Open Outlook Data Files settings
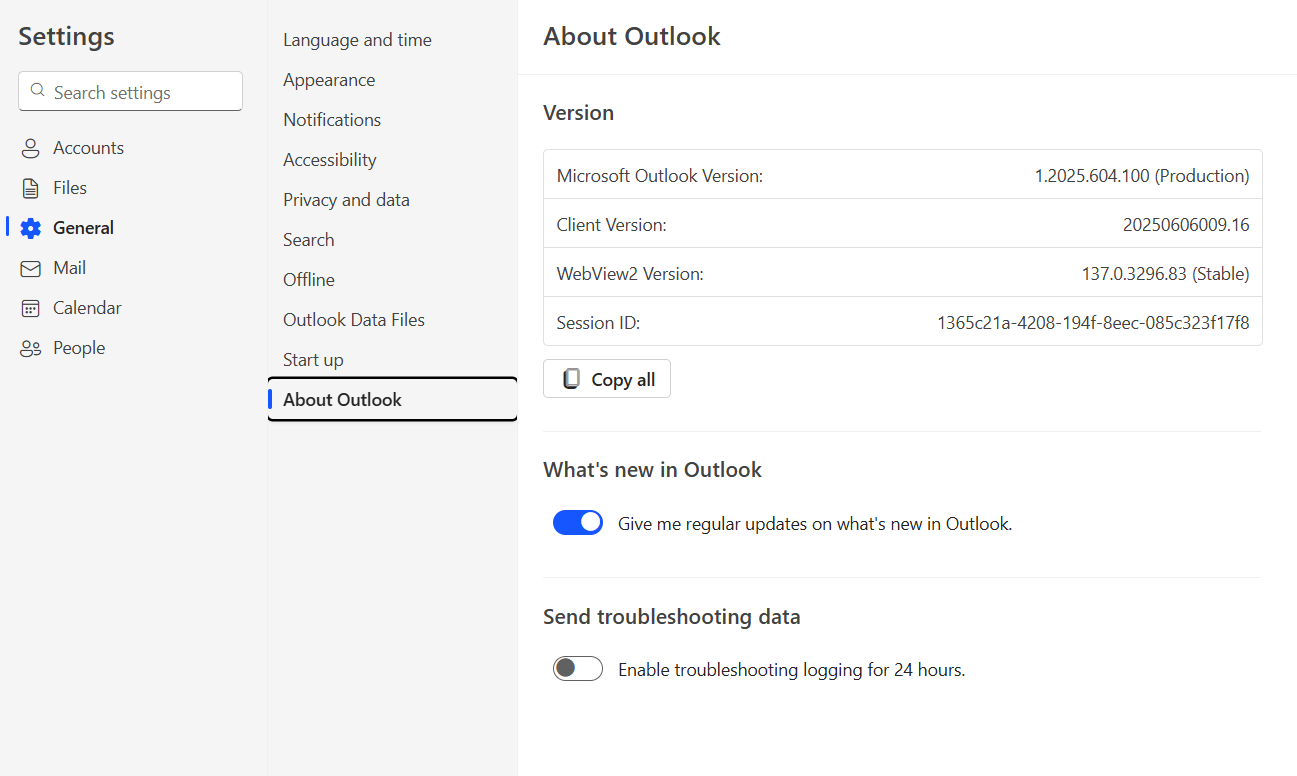The image size is (1297, 776). (x=354, y=319)
